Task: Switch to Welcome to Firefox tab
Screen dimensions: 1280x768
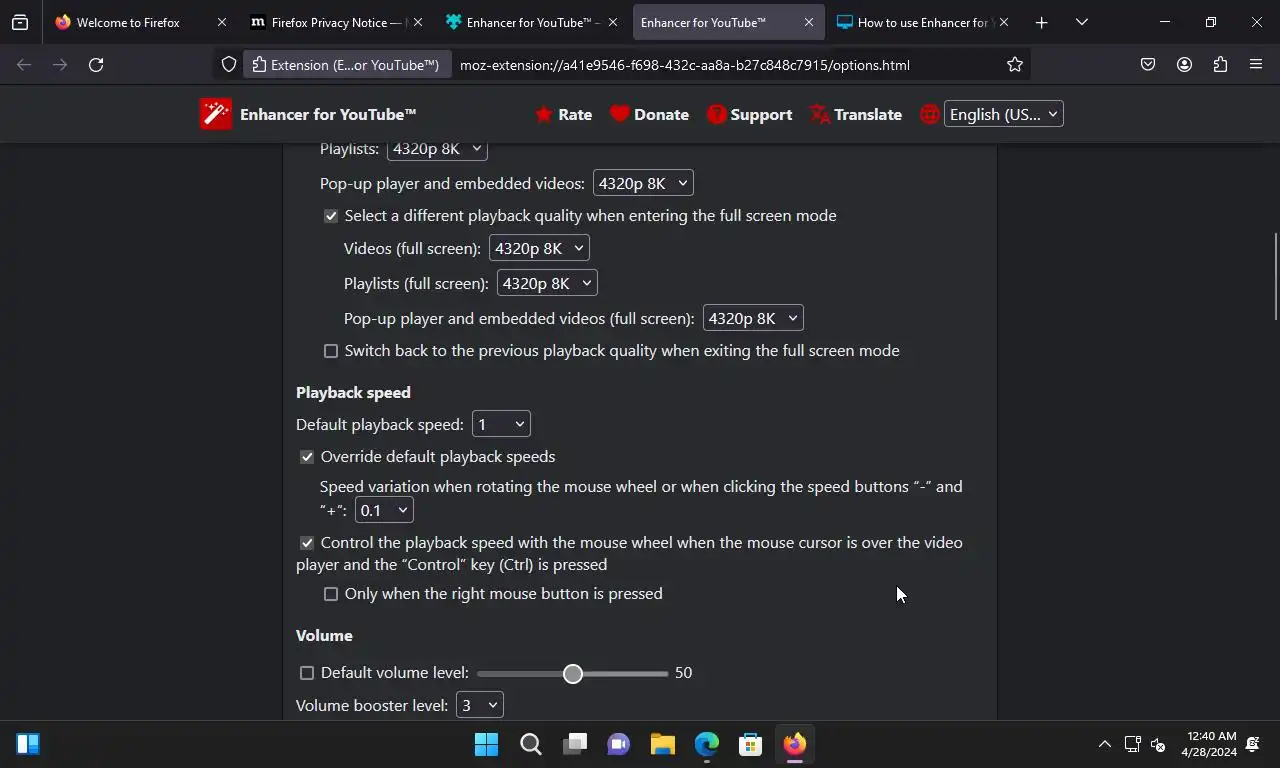Action: point(127,22)
